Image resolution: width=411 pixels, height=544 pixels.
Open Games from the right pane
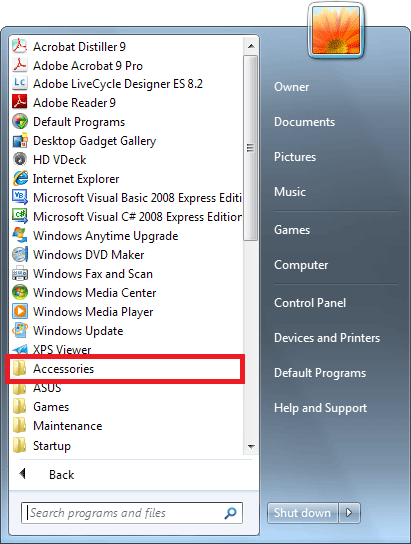[x=292, y=230]
